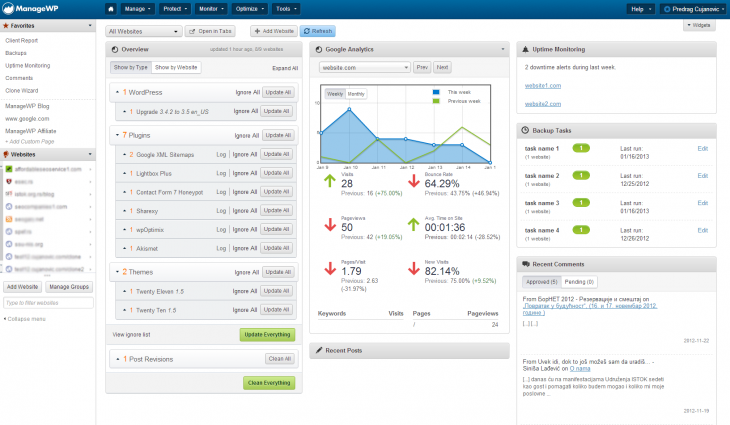Screen dimensions: 730x425
Task: Click the Favorites star icon
Action: (x=6, y=26)
